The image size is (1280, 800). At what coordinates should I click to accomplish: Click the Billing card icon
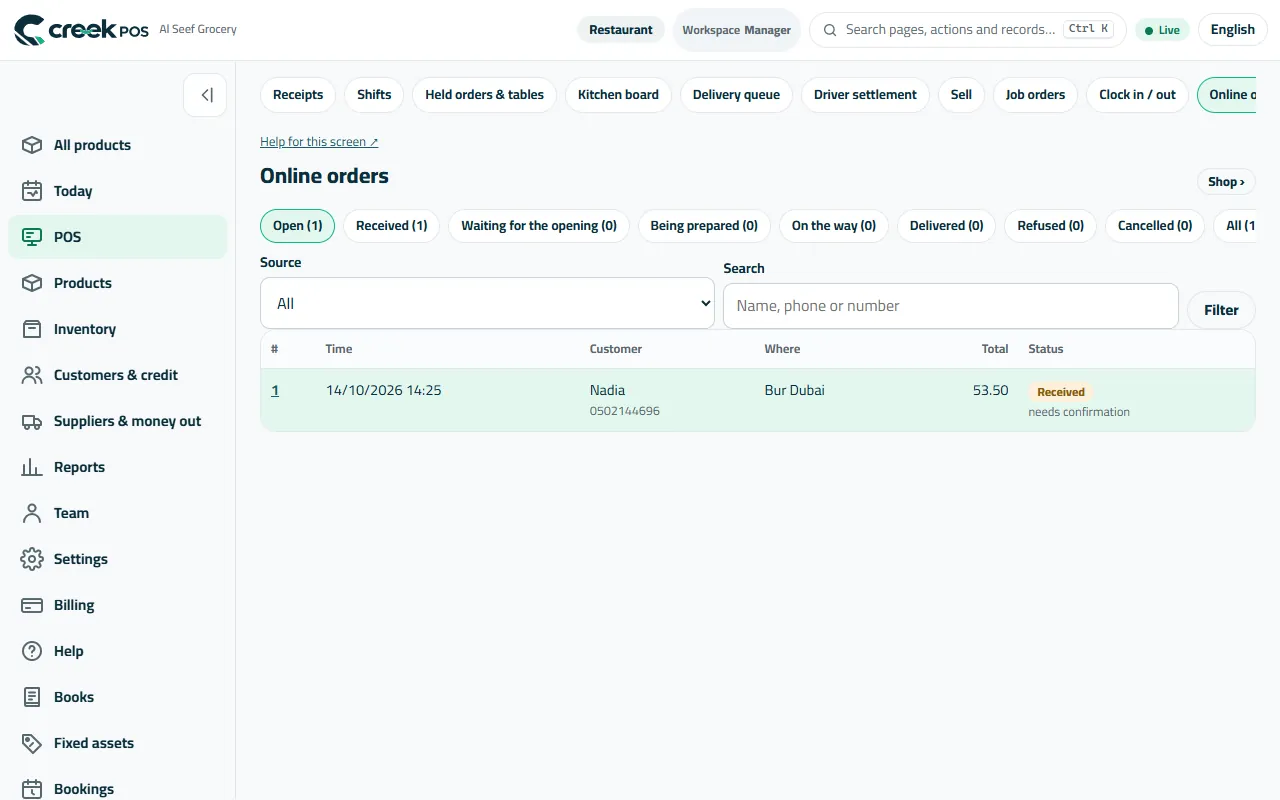point(32,605)
